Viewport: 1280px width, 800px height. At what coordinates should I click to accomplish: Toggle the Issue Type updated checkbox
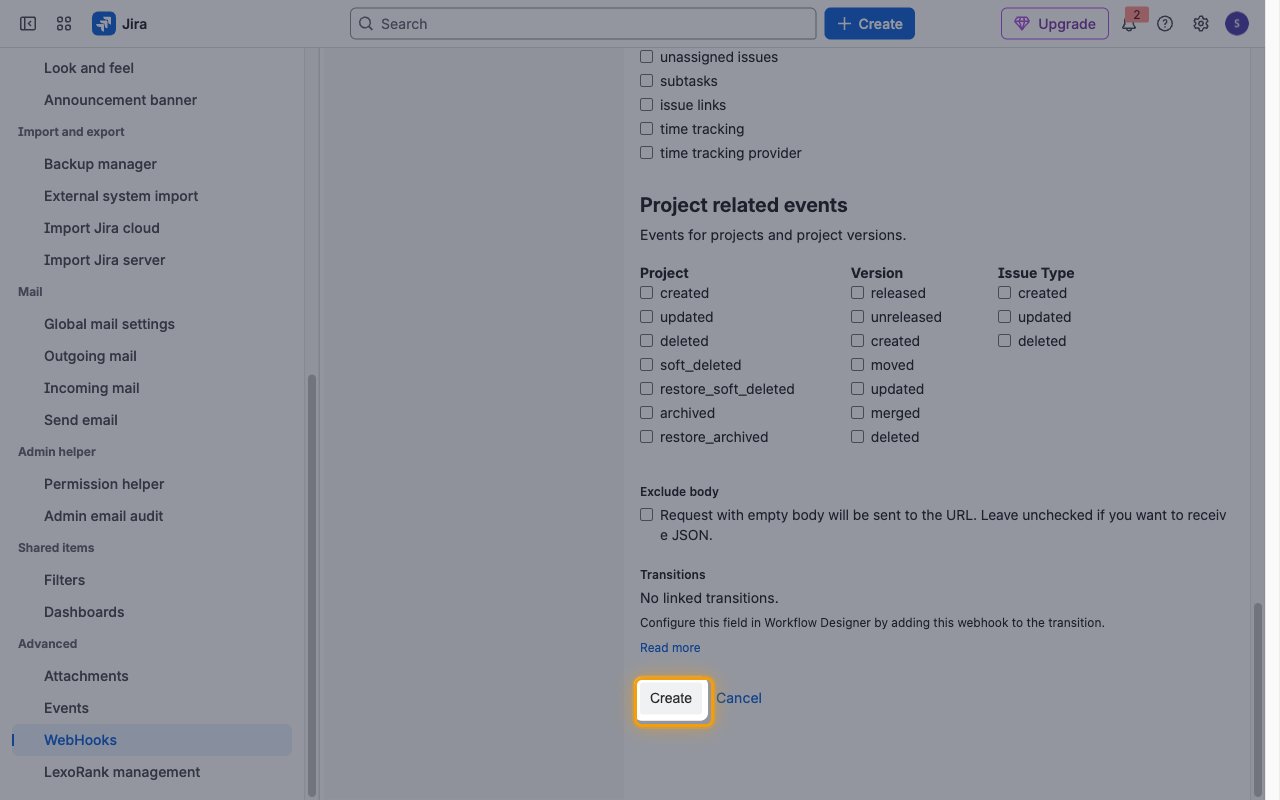1005,317
